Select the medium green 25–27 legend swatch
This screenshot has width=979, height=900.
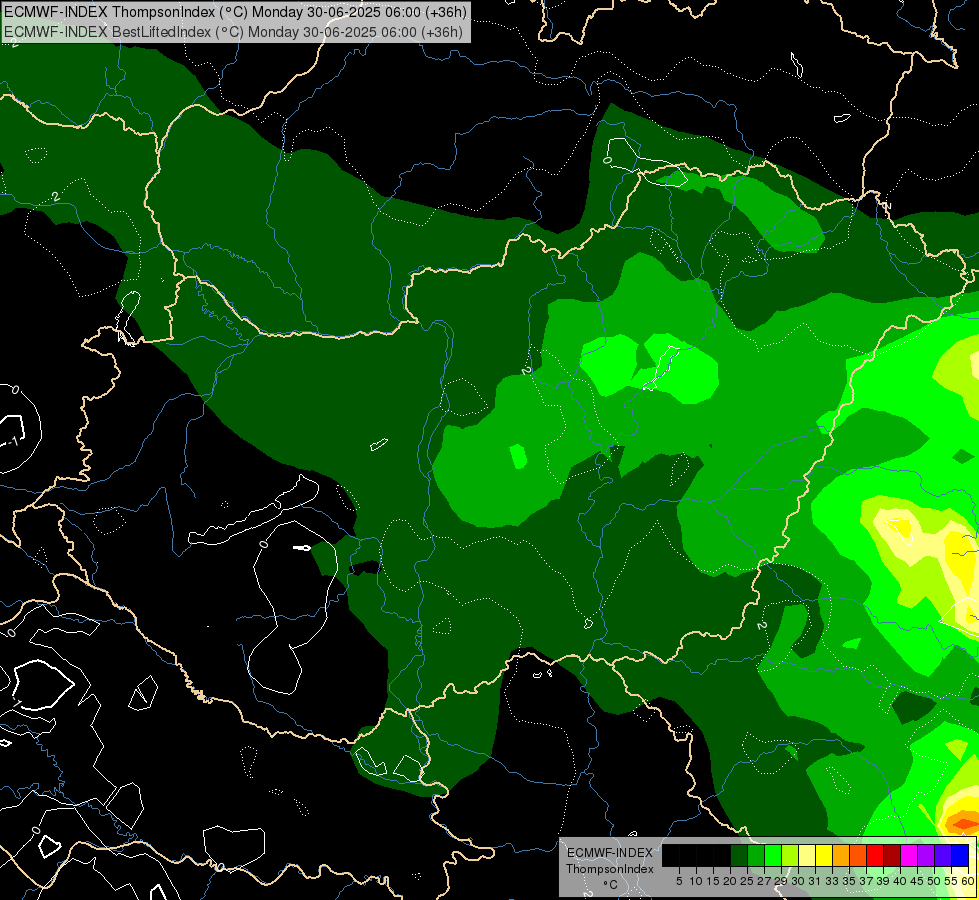tap(756, 856)
